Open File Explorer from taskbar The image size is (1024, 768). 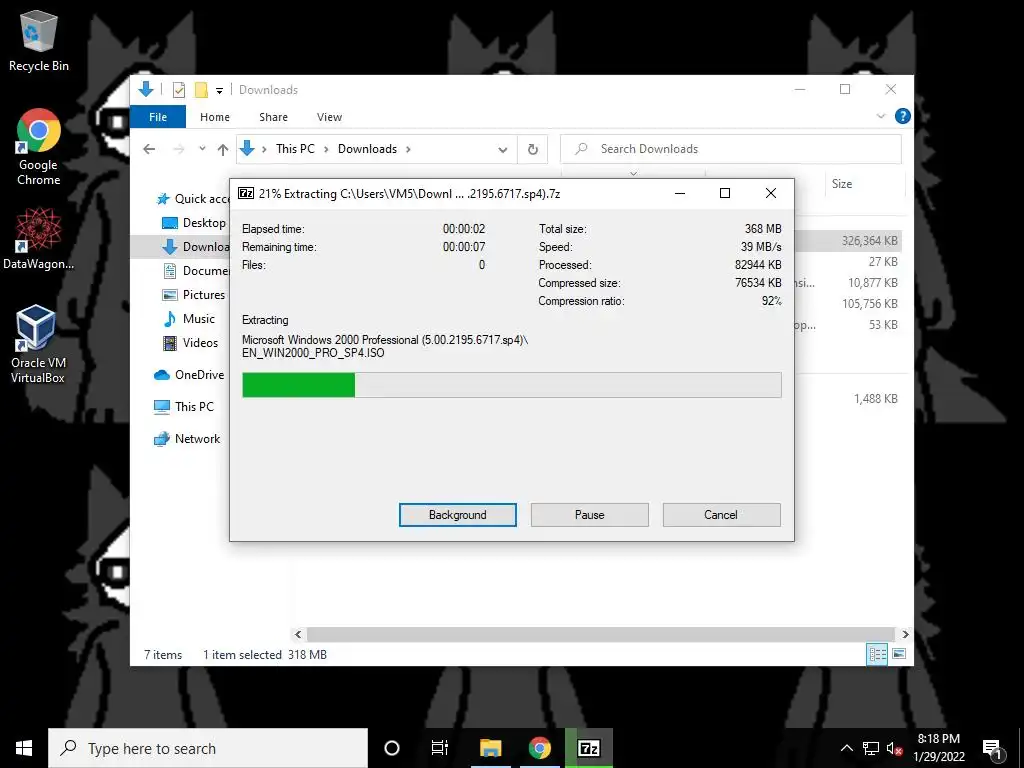(490, 748)
